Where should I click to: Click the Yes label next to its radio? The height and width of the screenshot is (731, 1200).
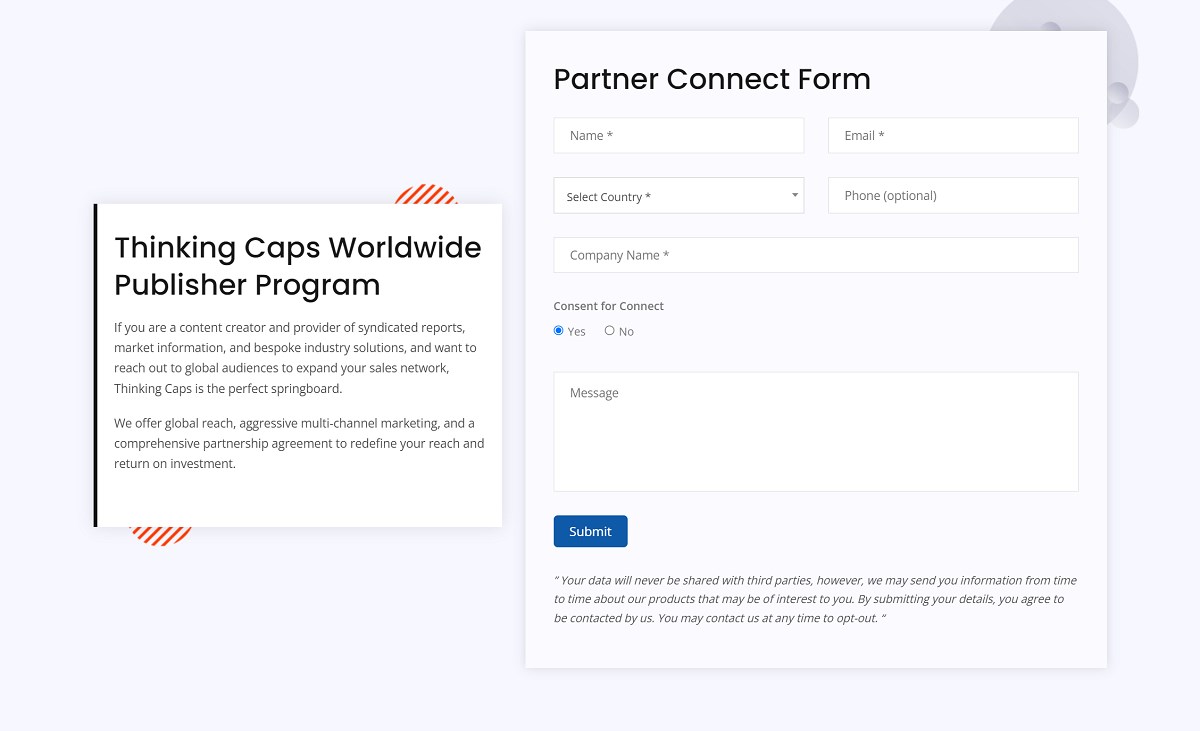576,330
